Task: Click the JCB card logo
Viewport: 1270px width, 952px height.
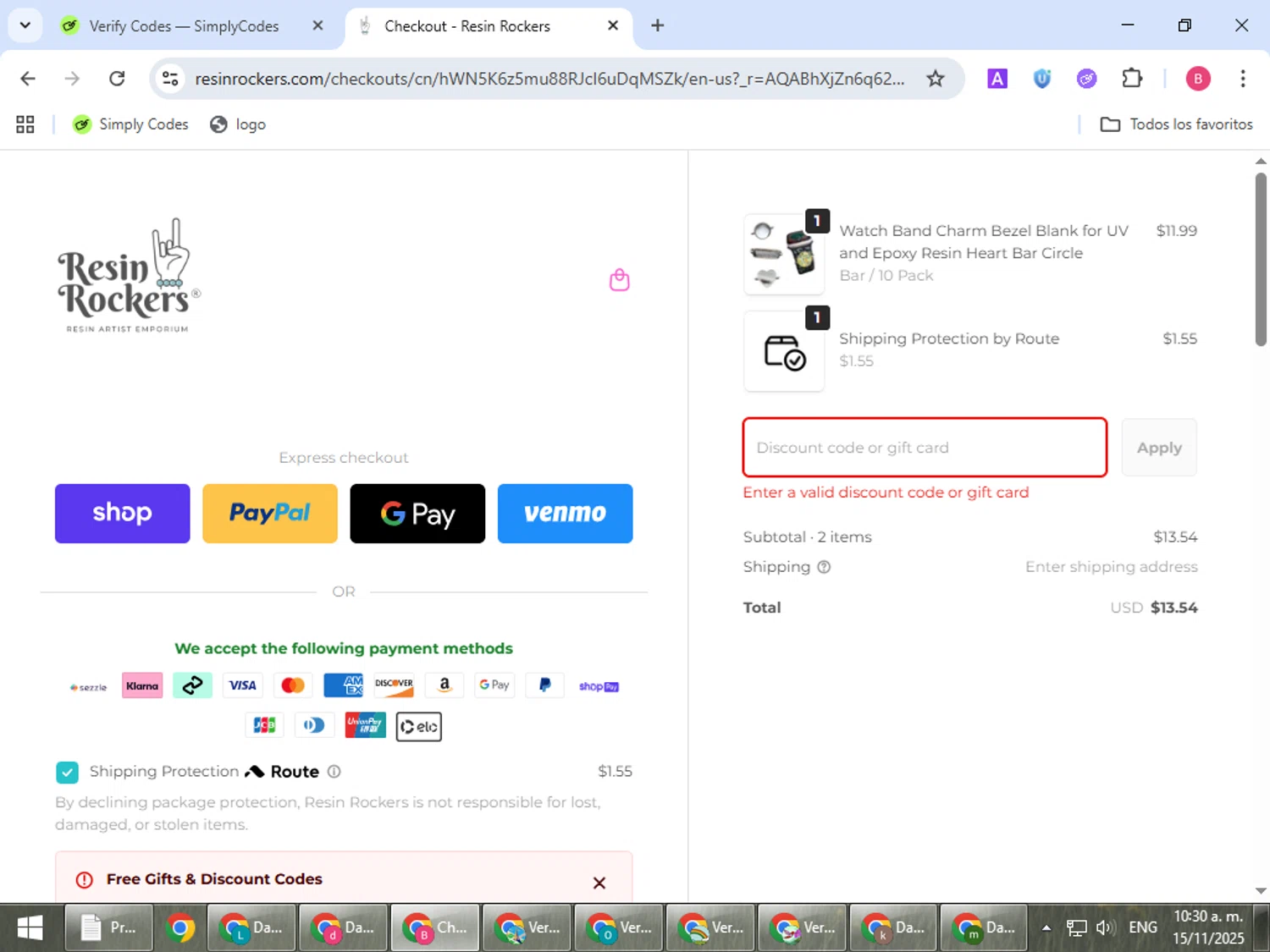Action: (265, 725)
